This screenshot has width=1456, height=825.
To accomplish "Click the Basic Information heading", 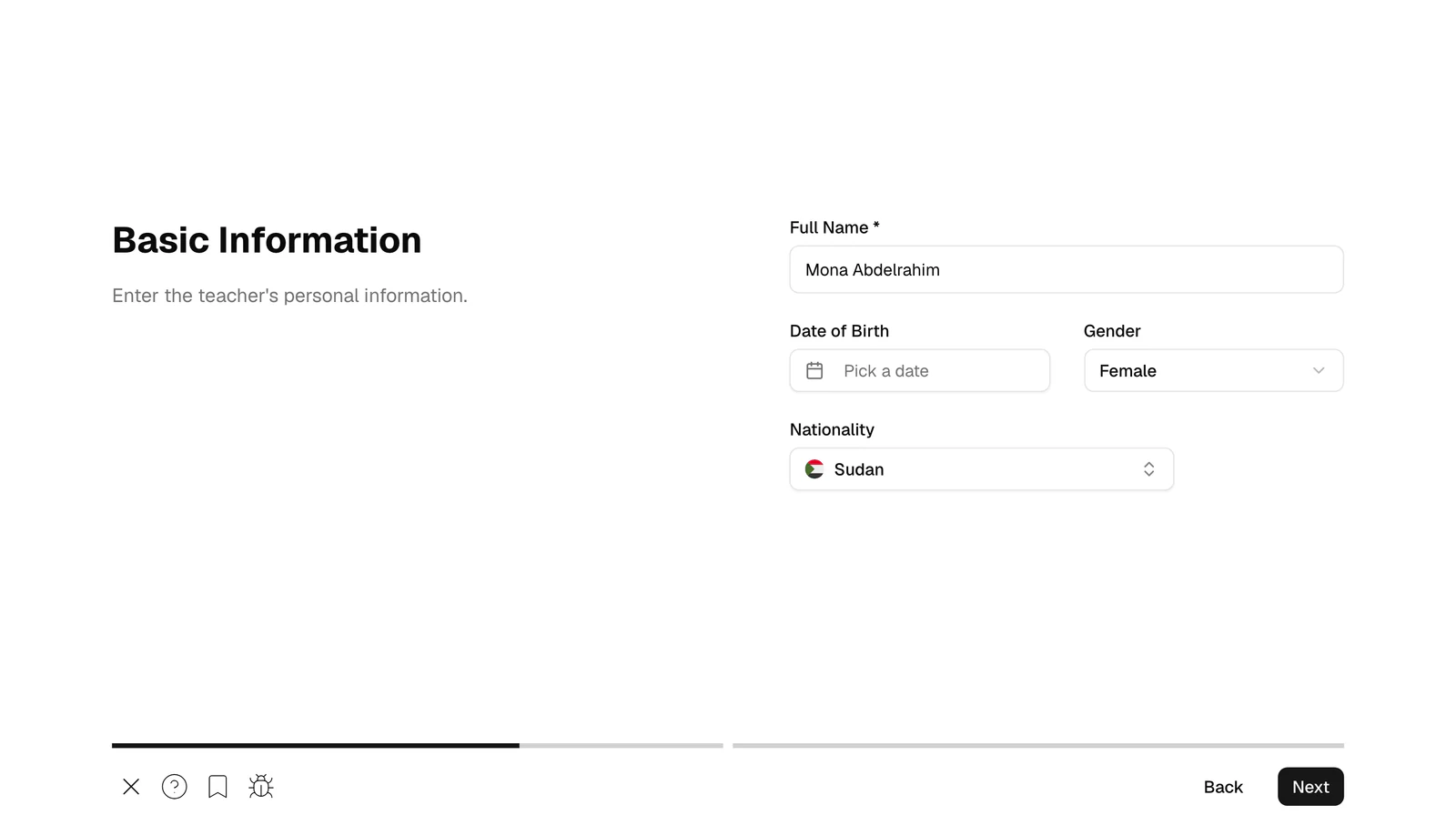I will (x=267, y=240).
